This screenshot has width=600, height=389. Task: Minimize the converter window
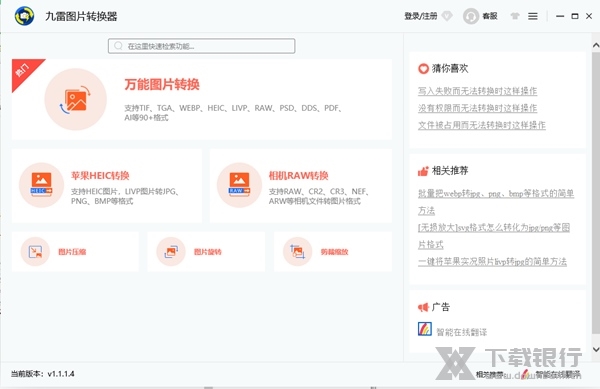pos(560,16)
